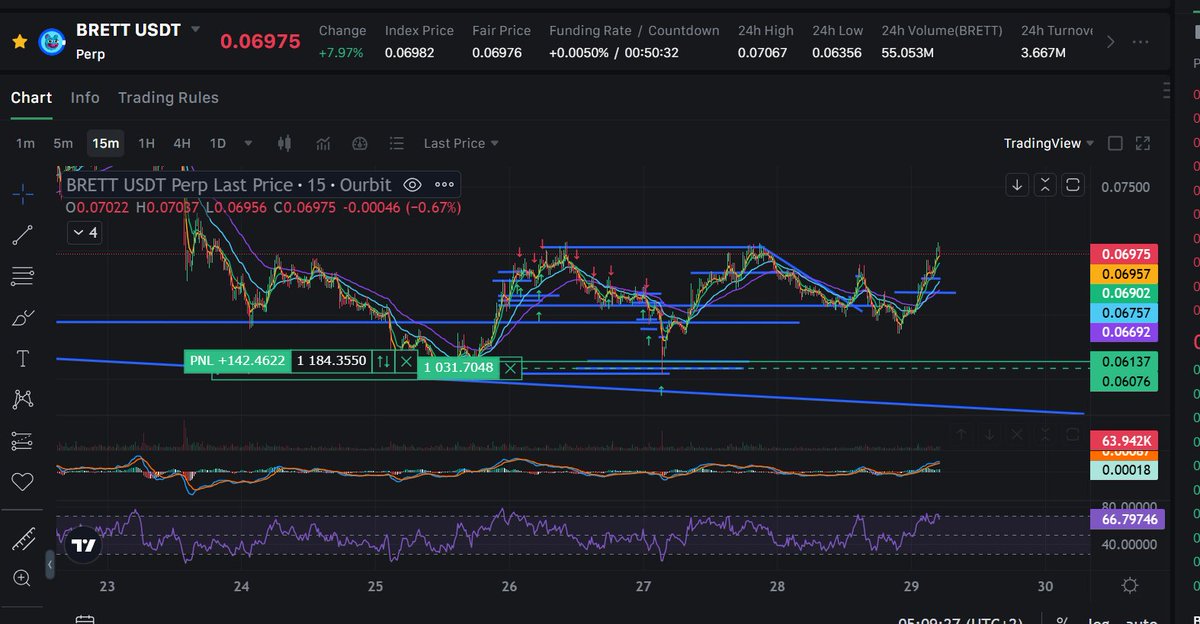Select the 5m timeframe
The width and height of the screenshot is (1200, 624).
[x=63, y=143]
